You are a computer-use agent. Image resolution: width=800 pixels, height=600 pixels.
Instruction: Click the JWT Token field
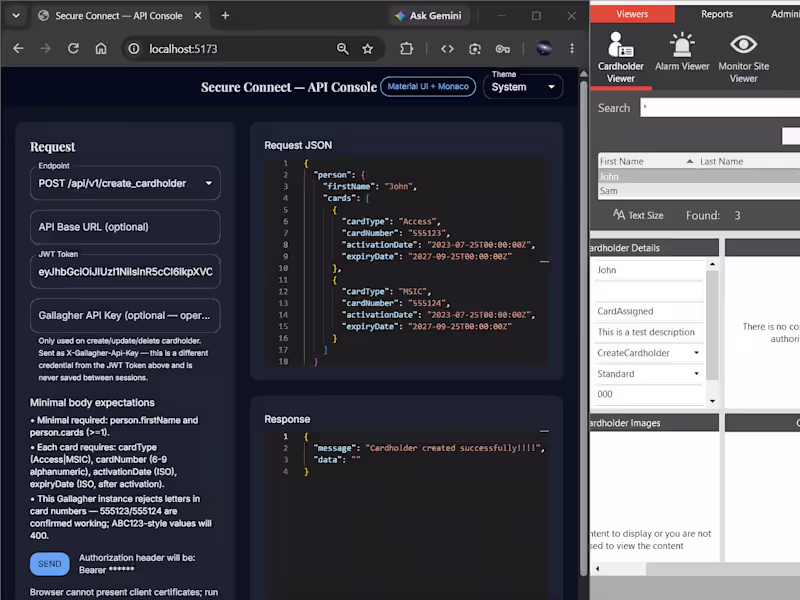click(x=125, y=271)
